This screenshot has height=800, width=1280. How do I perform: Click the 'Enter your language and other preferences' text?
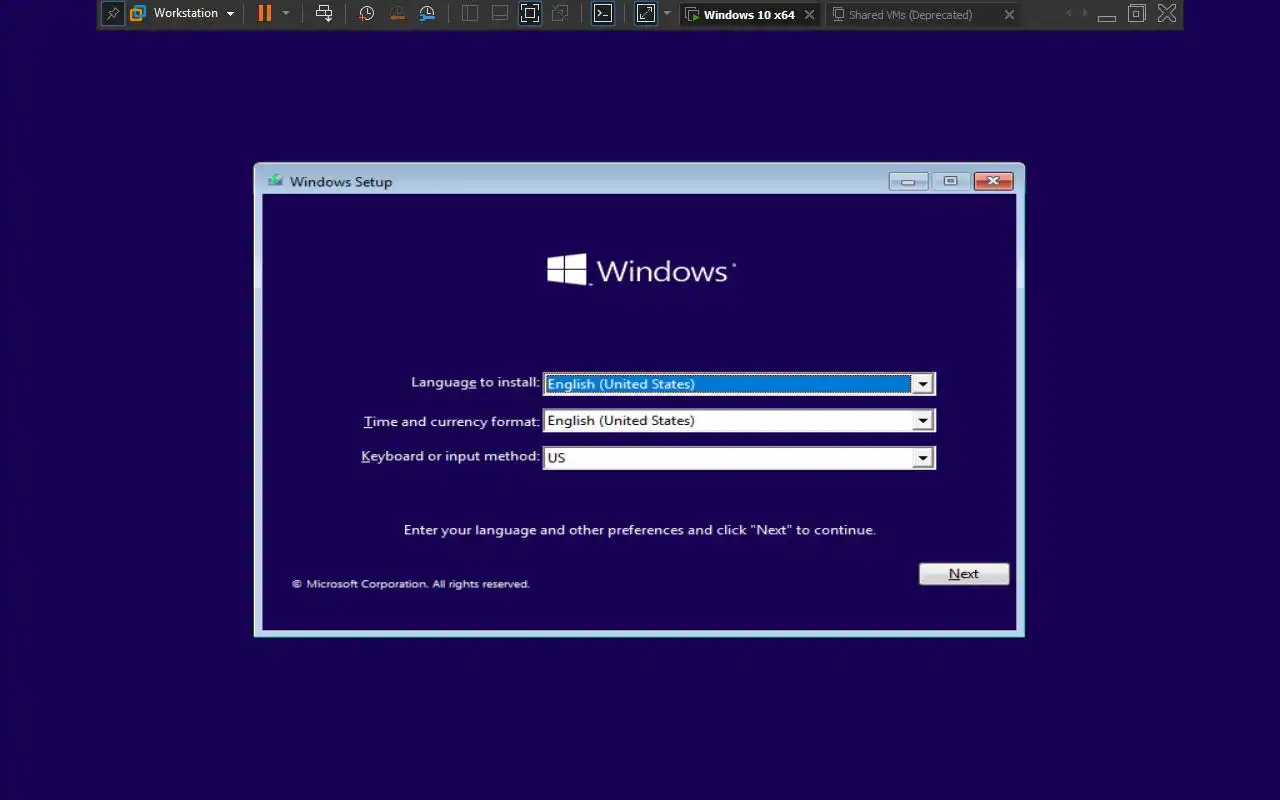640,530
